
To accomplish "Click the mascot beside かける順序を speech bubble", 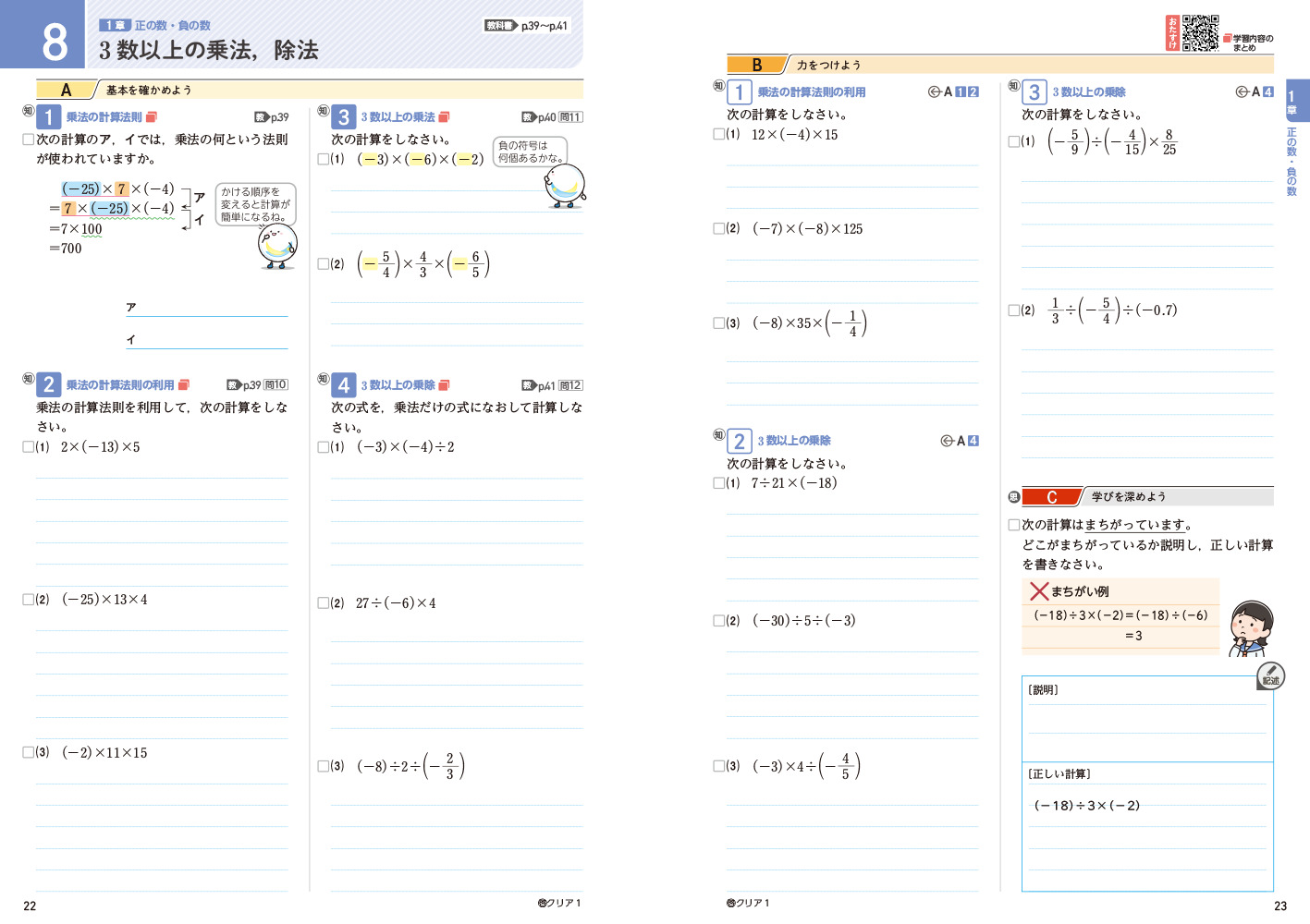I will (276, 247).
